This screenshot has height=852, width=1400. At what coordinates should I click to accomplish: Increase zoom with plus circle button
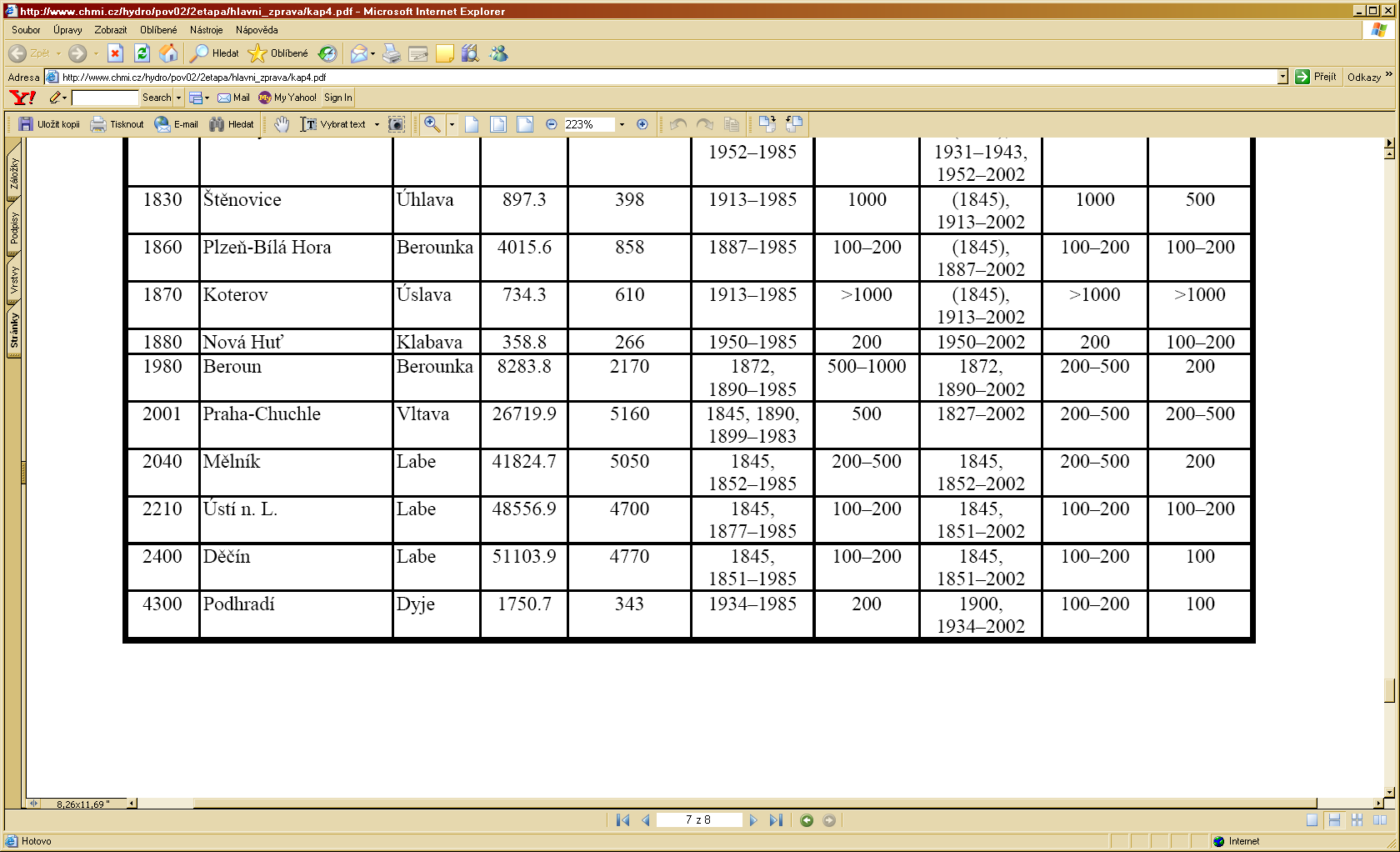(642, 124)
